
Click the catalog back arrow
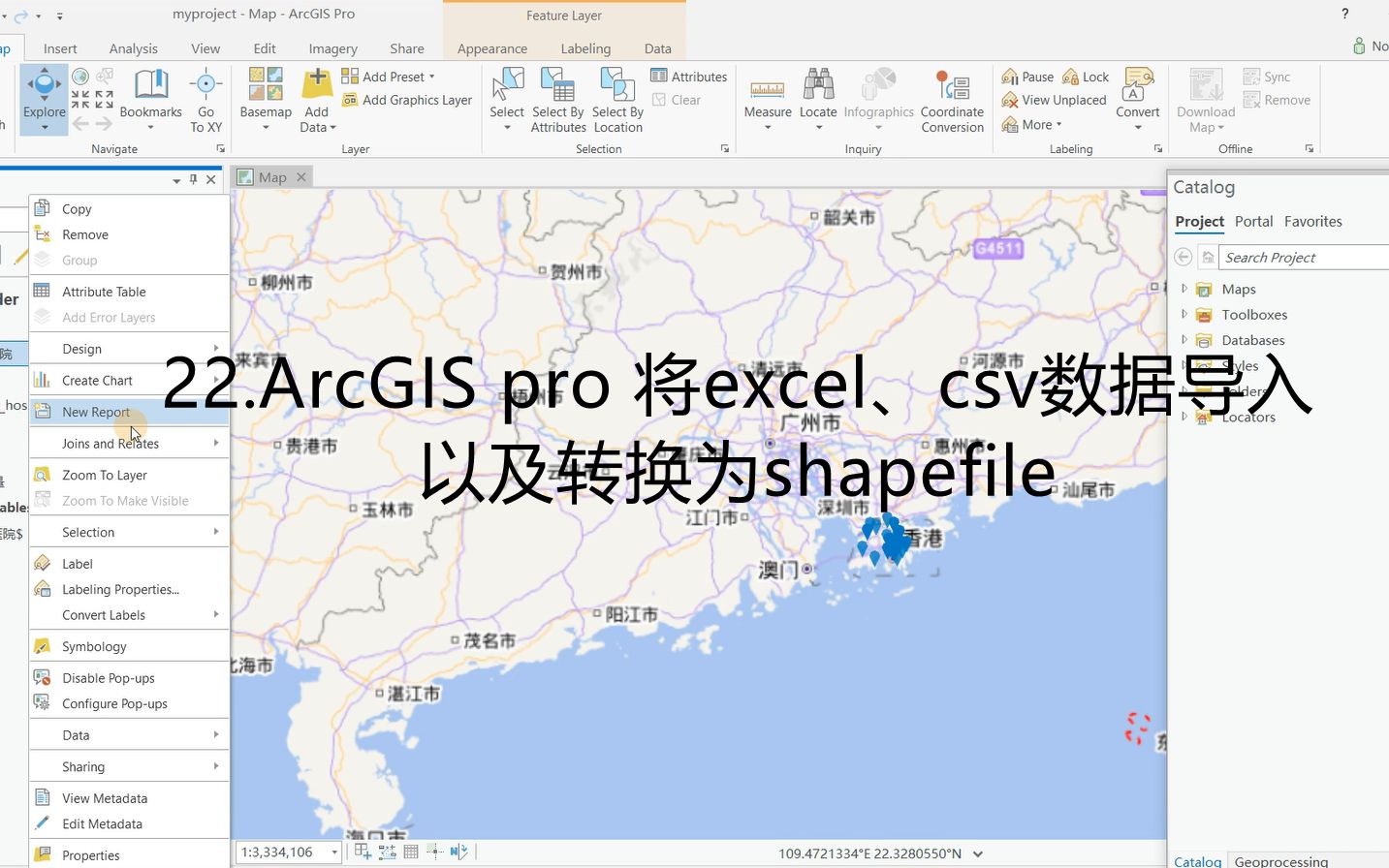1183,257
